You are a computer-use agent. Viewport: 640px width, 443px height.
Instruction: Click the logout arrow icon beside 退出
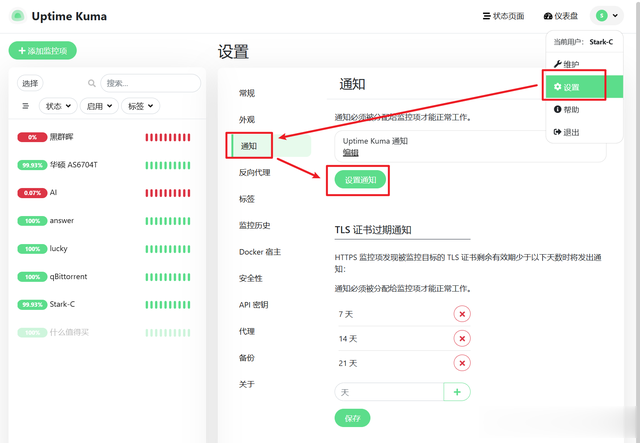pyautogui.click(x=558, y=131)
